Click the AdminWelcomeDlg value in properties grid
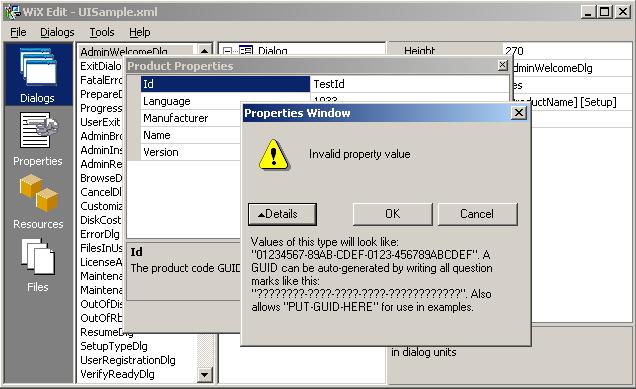 pos(552,68)
